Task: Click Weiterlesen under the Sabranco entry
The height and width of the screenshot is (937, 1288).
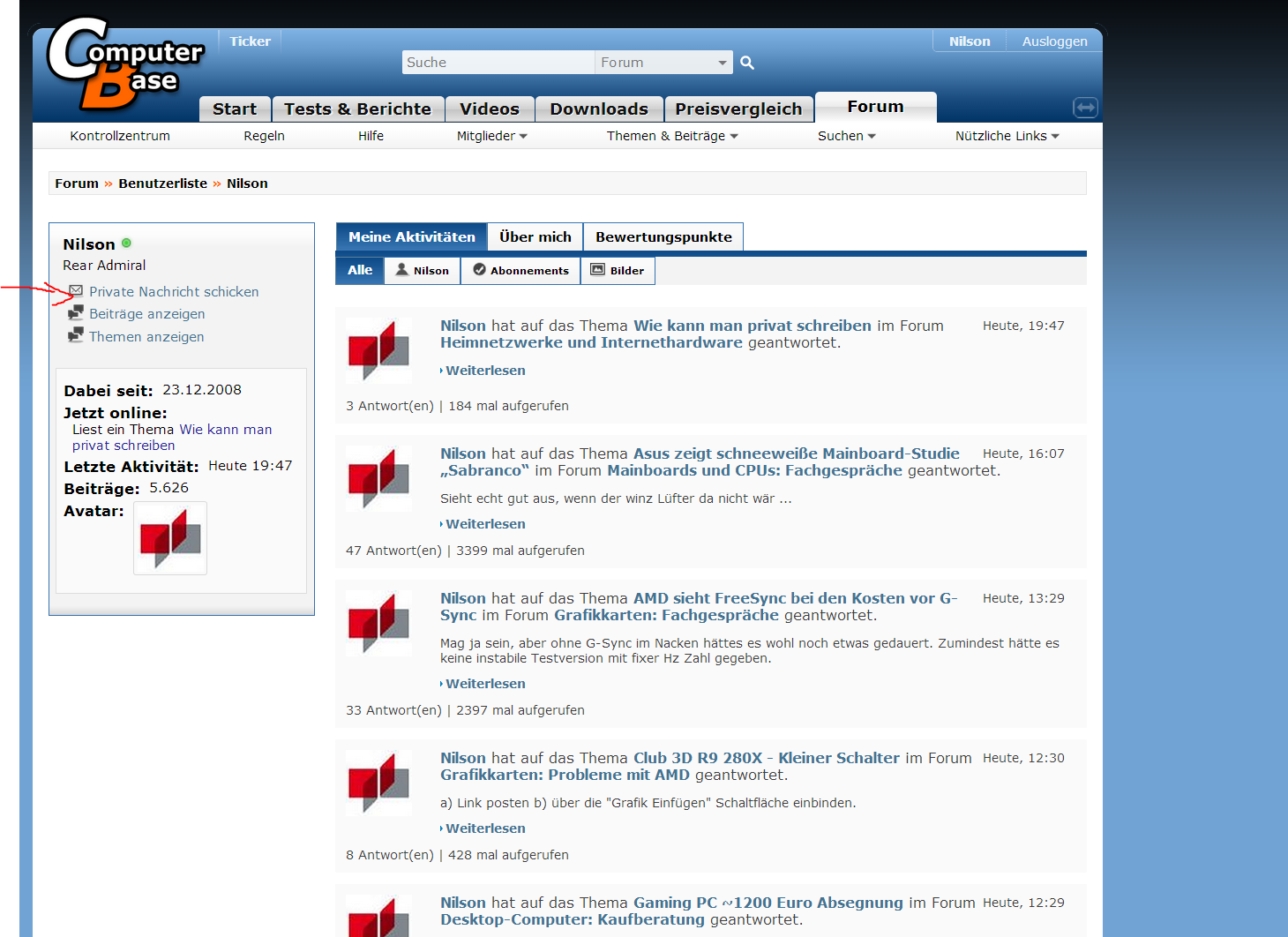Action: 485,524
